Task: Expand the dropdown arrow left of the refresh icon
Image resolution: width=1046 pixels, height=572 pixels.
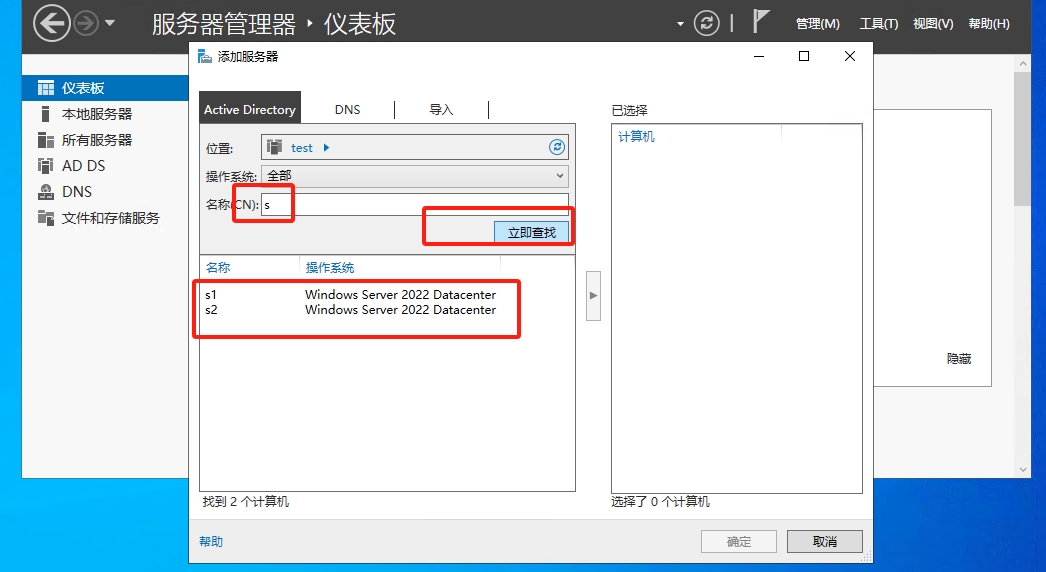Action: click(x=680, y=24)
